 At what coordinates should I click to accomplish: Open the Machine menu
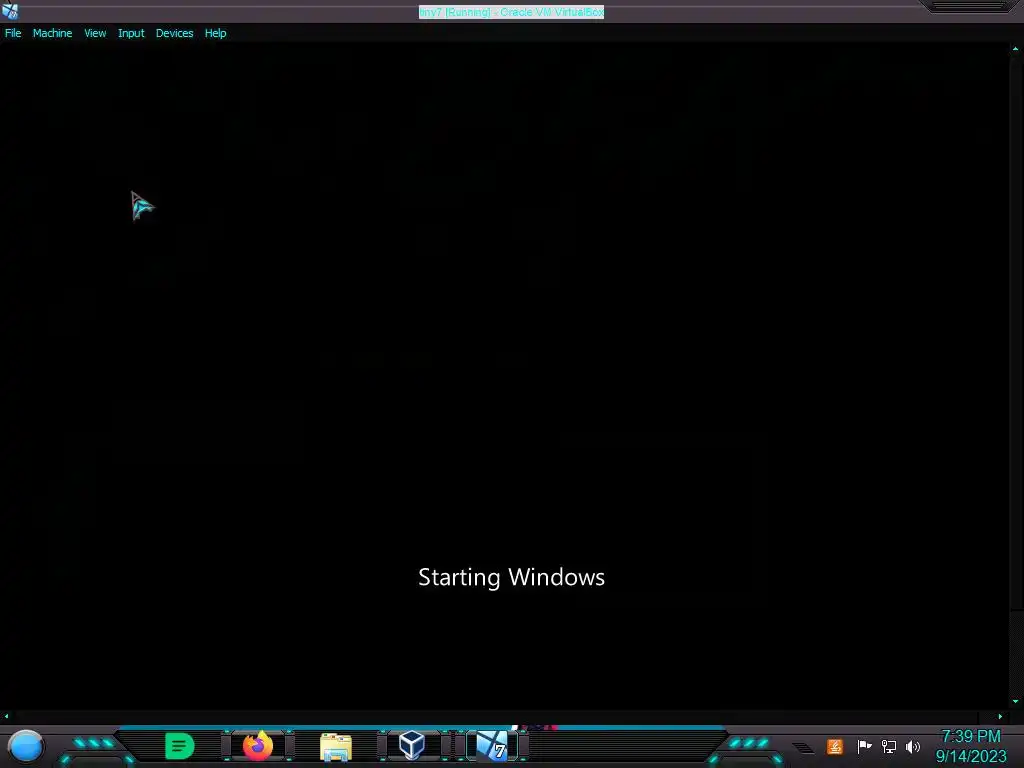point(52,33)
